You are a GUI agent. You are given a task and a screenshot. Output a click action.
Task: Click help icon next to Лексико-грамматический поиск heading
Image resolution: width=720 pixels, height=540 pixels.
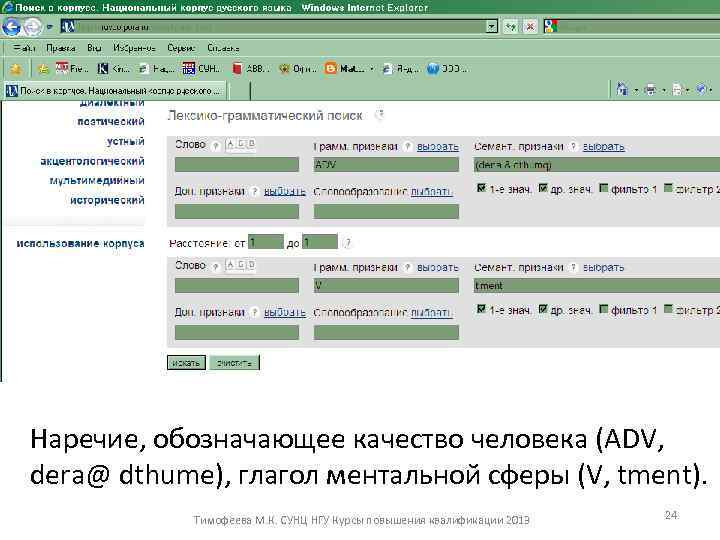coord(379,115)
